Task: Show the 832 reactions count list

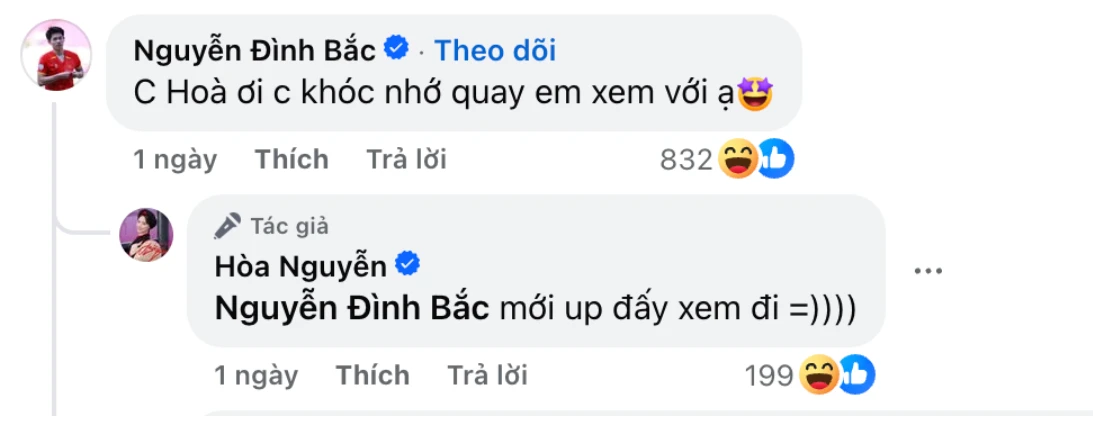Action: pyautogui.click(x=686, y=160)
